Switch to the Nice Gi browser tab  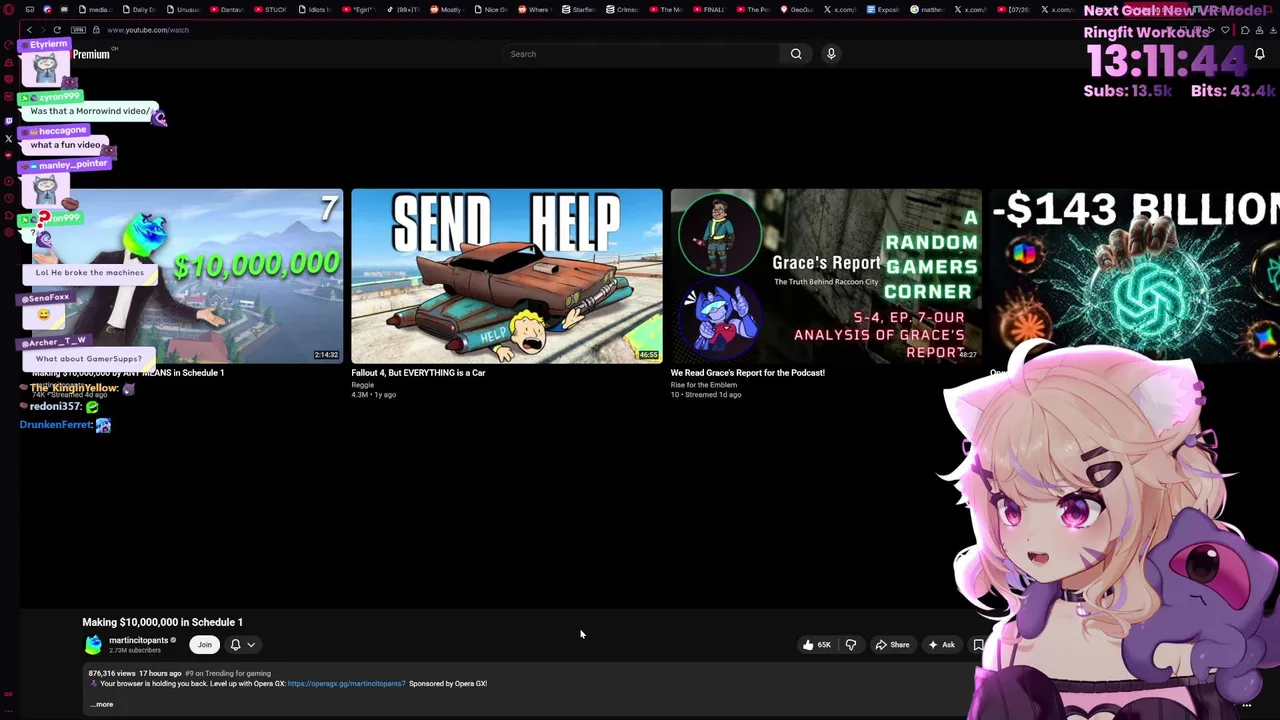491,9
